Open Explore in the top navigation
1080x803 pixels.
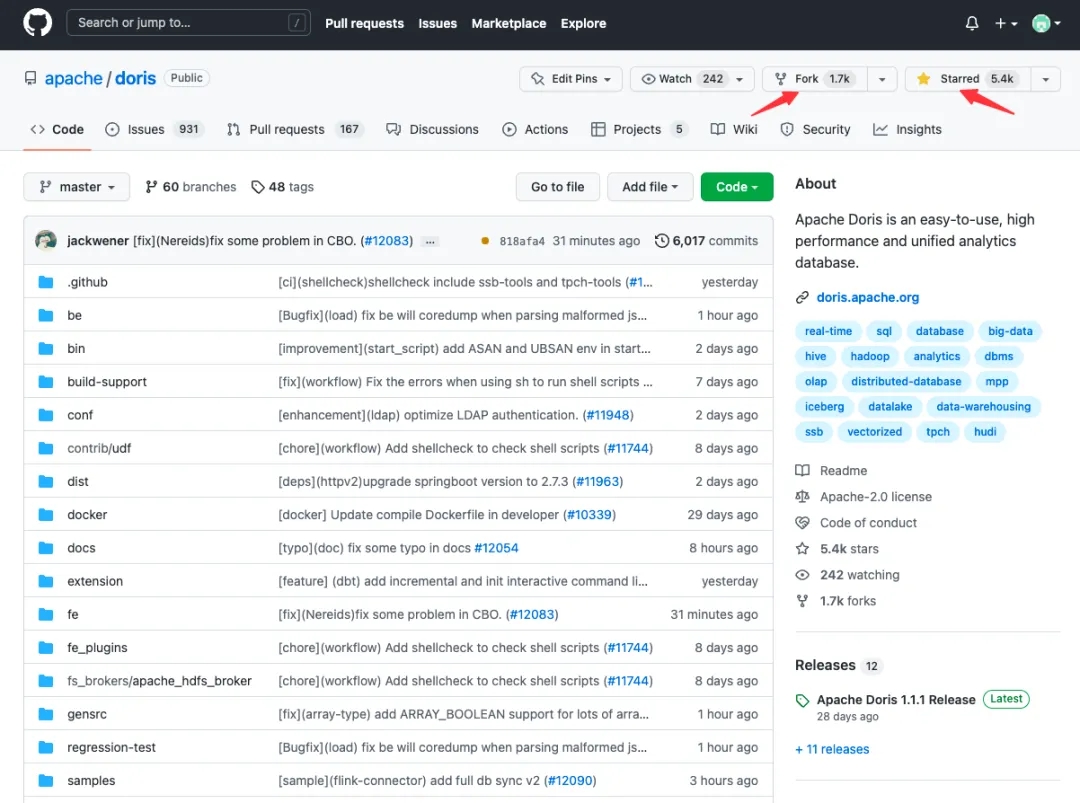(x=583, y=23)
